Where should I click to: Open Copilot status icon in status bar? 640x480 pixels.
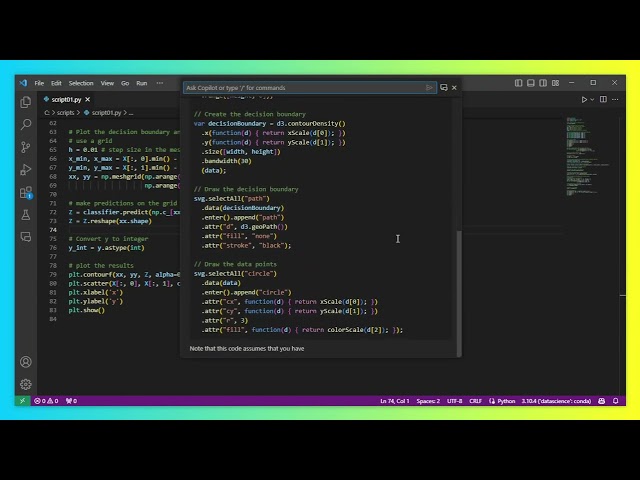click(x=602, y=401)
